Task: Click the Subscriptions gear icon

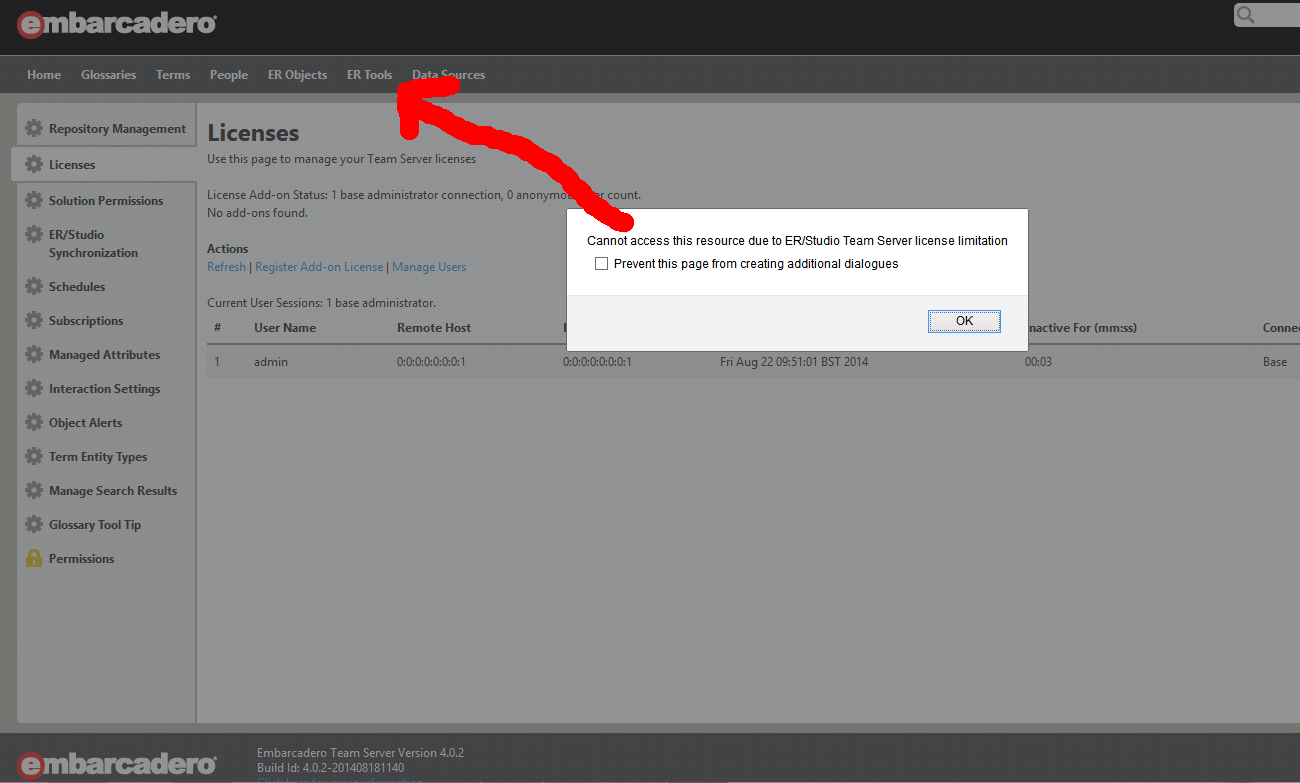Action: click(34, 320)
